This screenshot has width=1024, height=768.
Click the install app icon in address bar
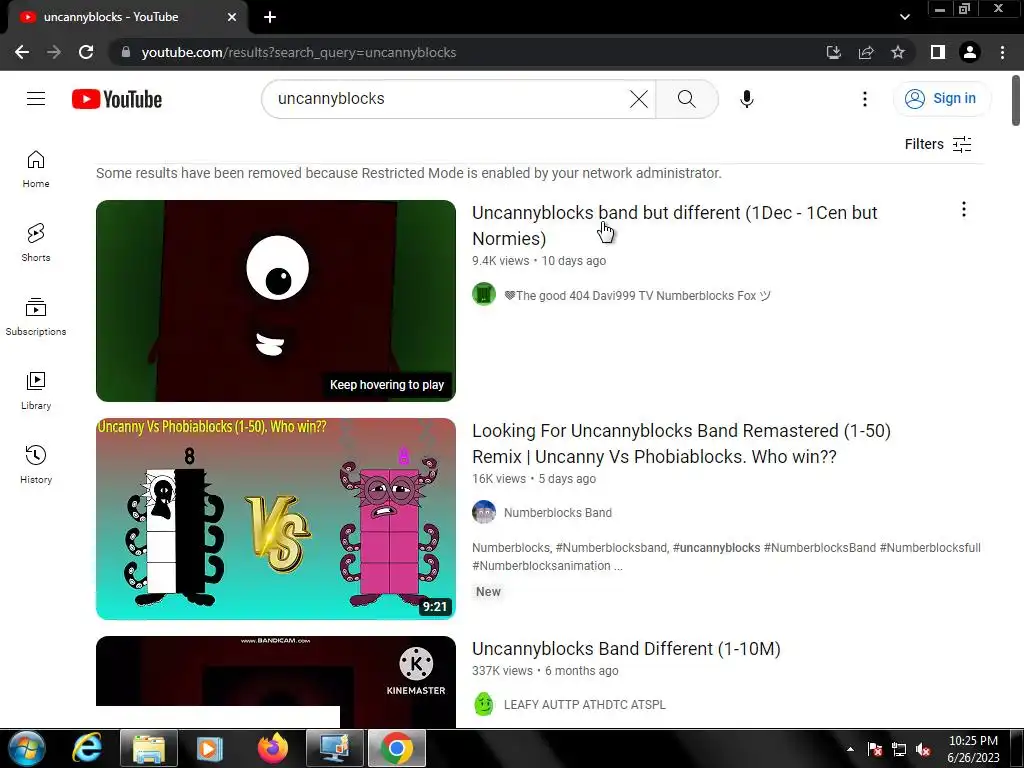pyautogui.click(x=833, y=52)
